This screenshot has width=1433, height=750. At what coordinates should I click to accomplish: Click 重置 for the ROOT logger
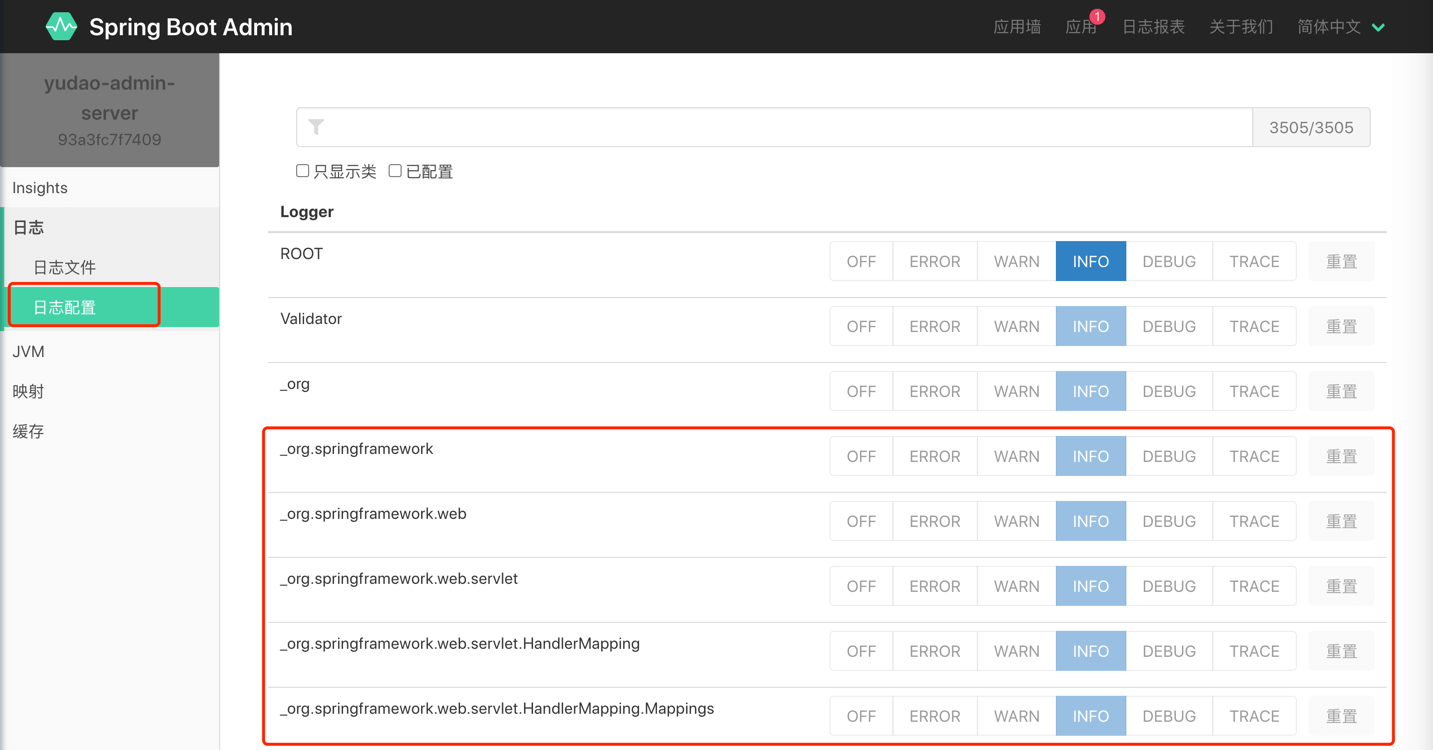1341,261
